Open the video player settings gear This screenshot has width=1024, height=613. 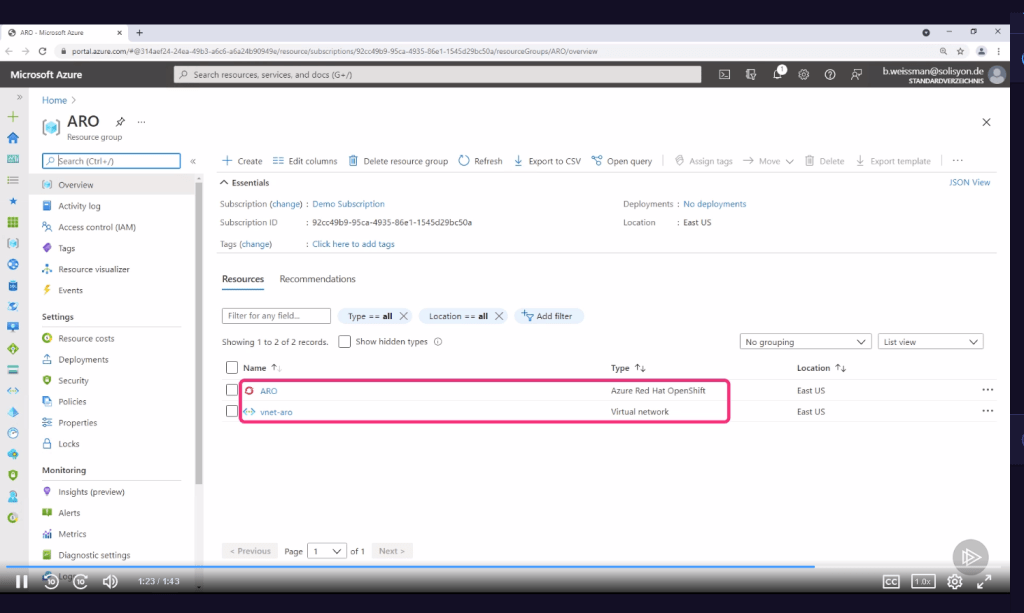click(x=954, y=581)
